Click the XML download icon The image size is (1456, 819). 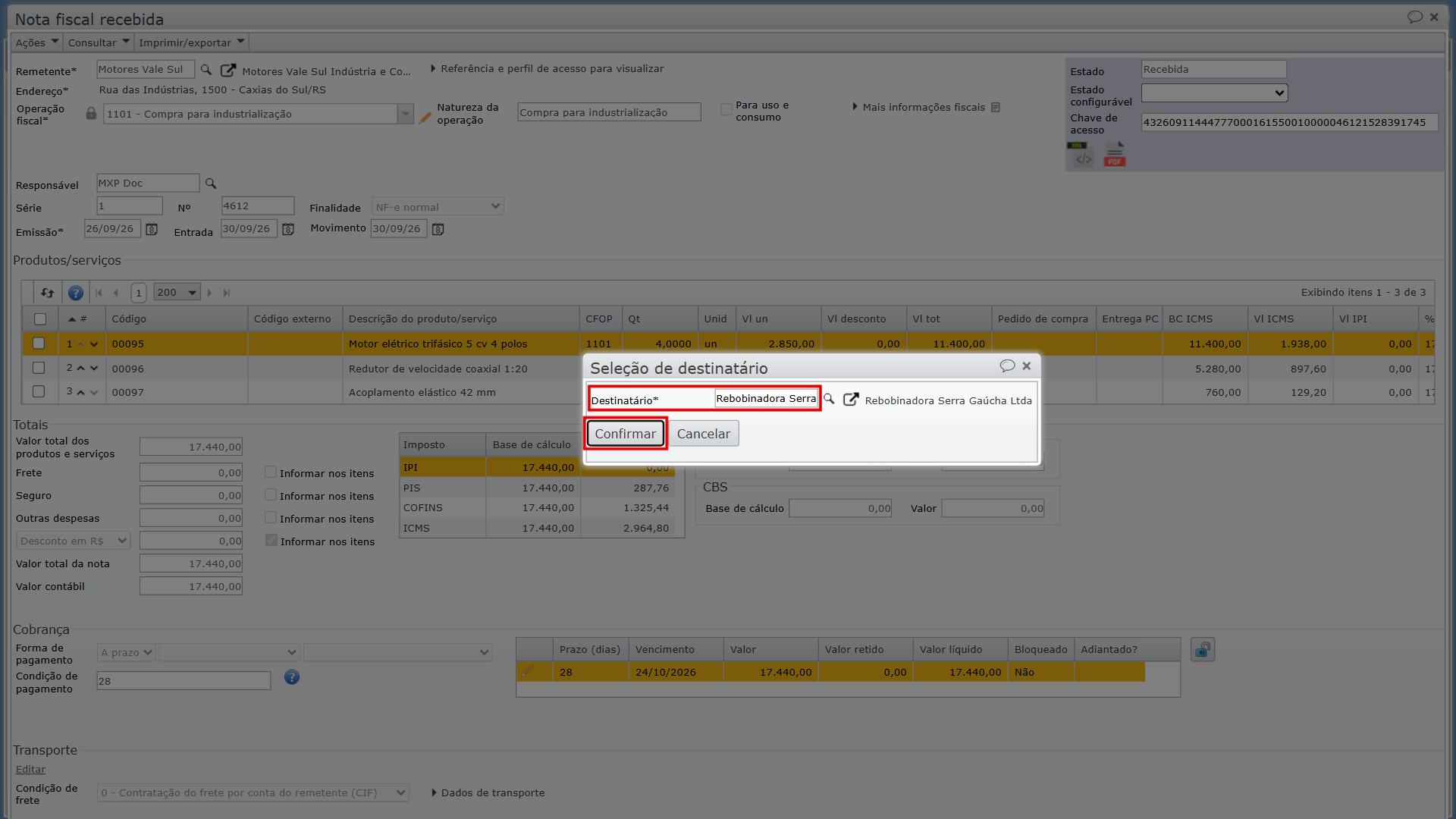[1080, 155]
